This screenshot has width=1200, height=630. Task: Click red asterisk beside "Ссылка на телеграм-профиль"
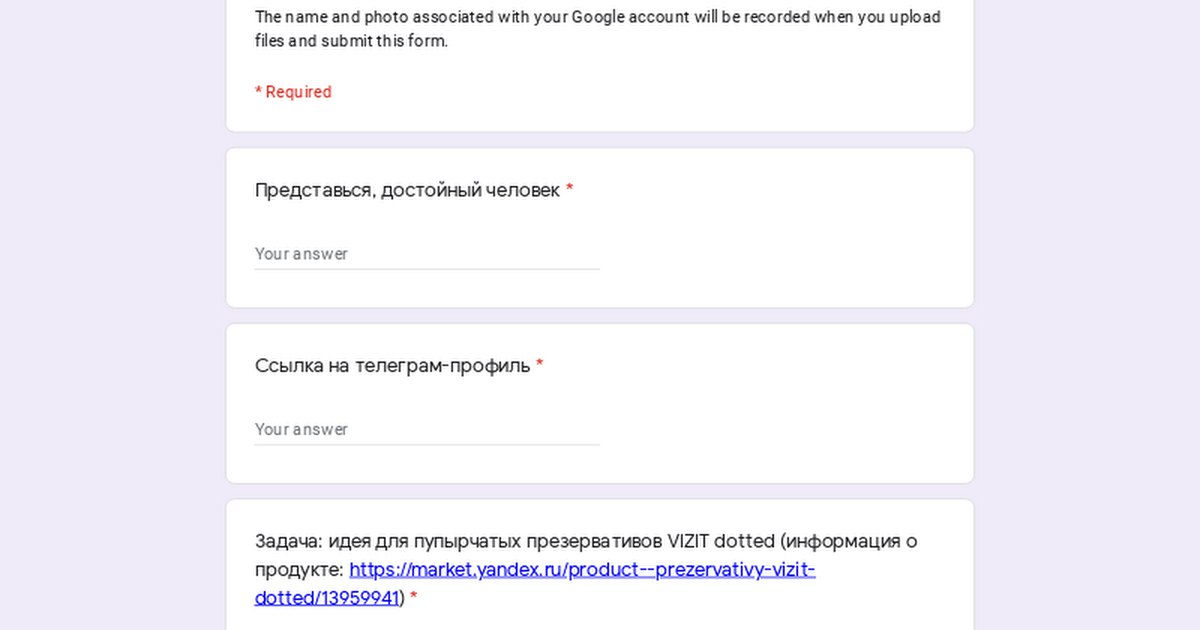click(540, 365)
